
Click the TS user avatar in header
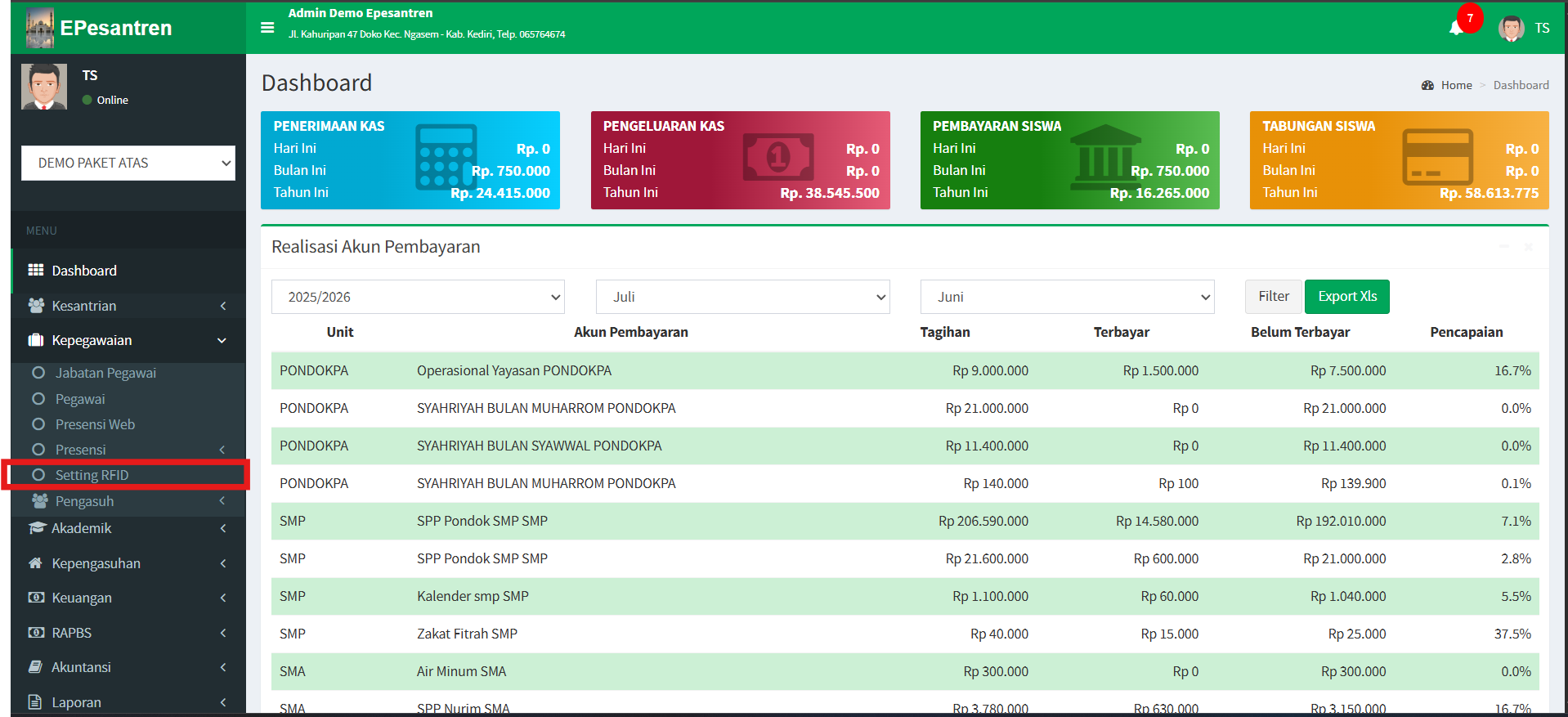pyautogui.click(x=1511, y=29)
